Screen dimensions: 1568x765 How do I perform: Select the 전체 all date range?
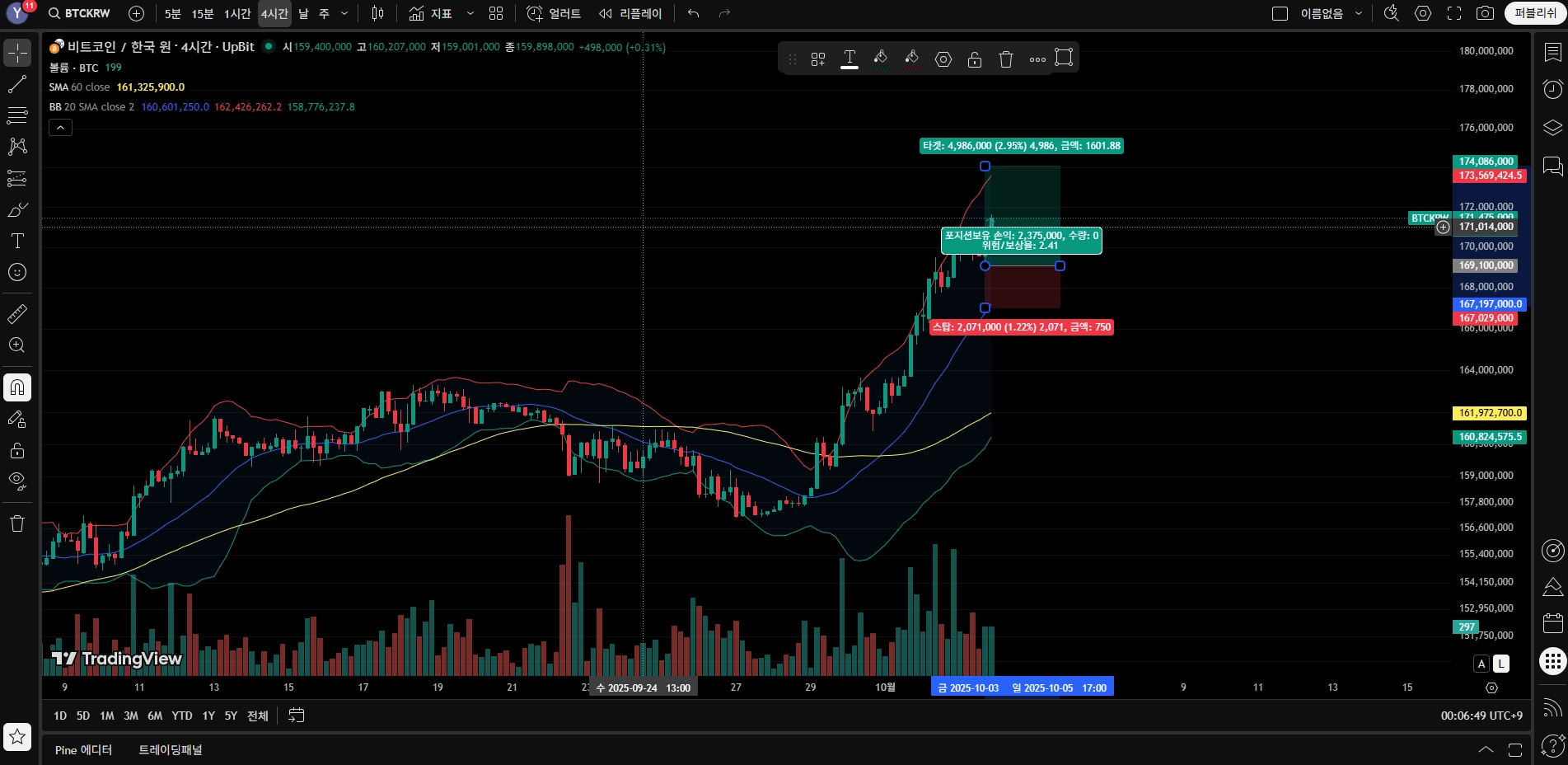258,716
